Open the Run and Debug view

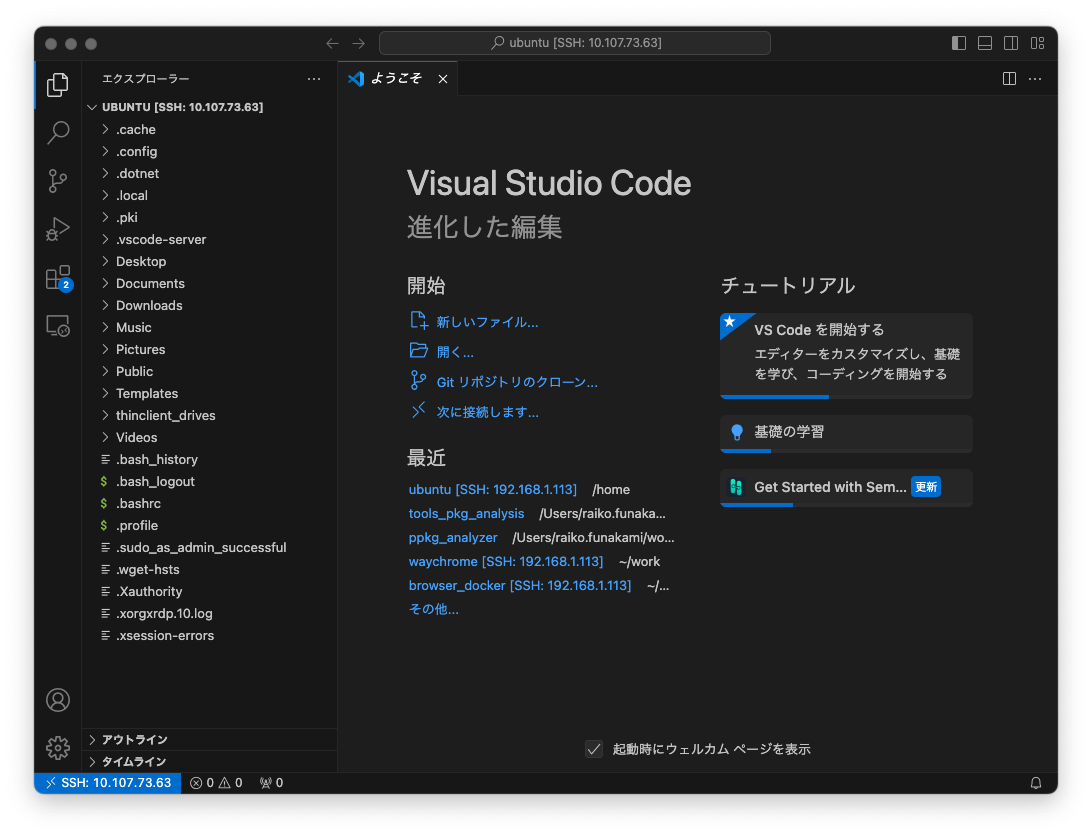click(58, 229)
